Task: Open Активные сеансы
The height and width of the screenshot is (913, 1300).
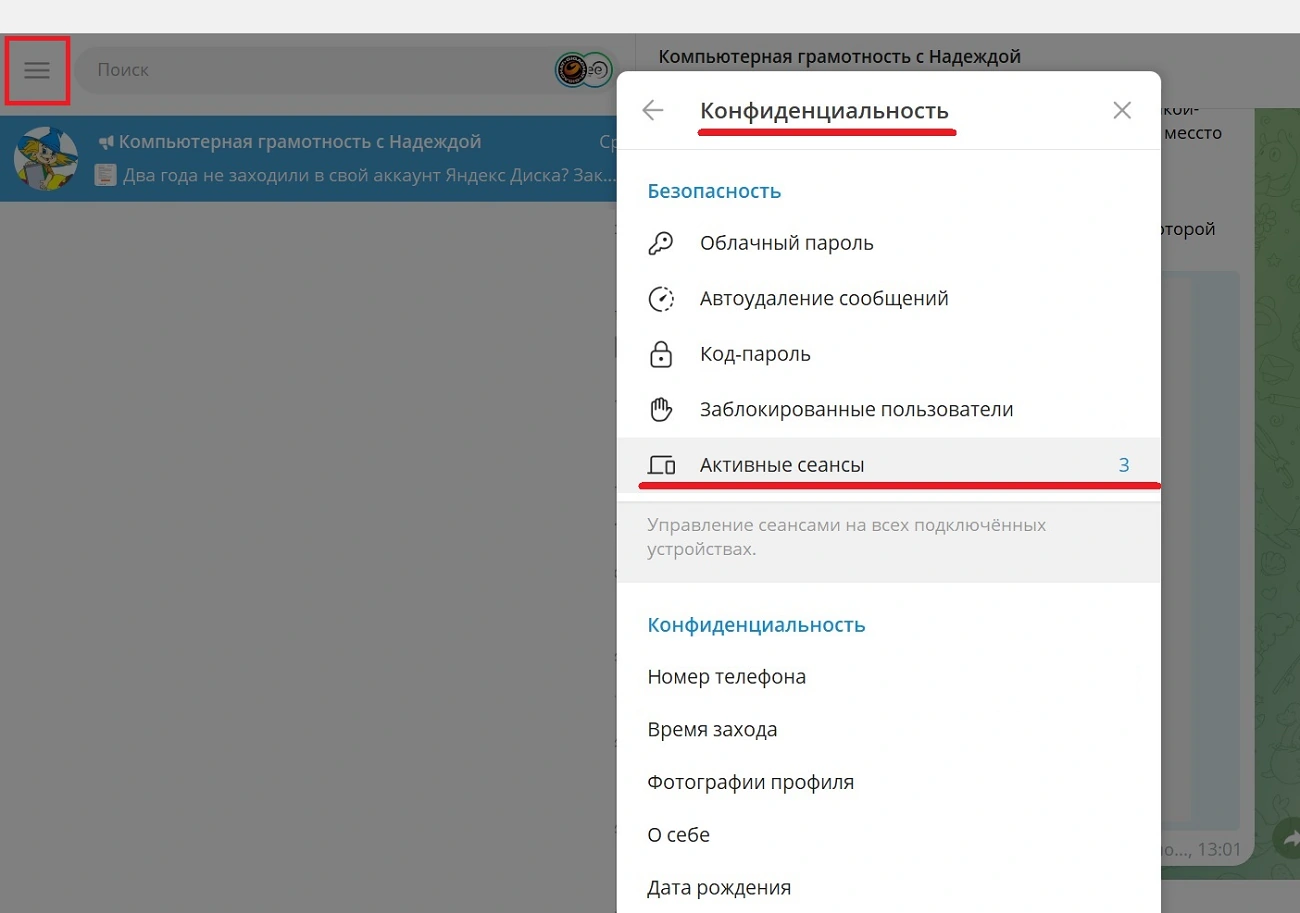Action: 888,465
